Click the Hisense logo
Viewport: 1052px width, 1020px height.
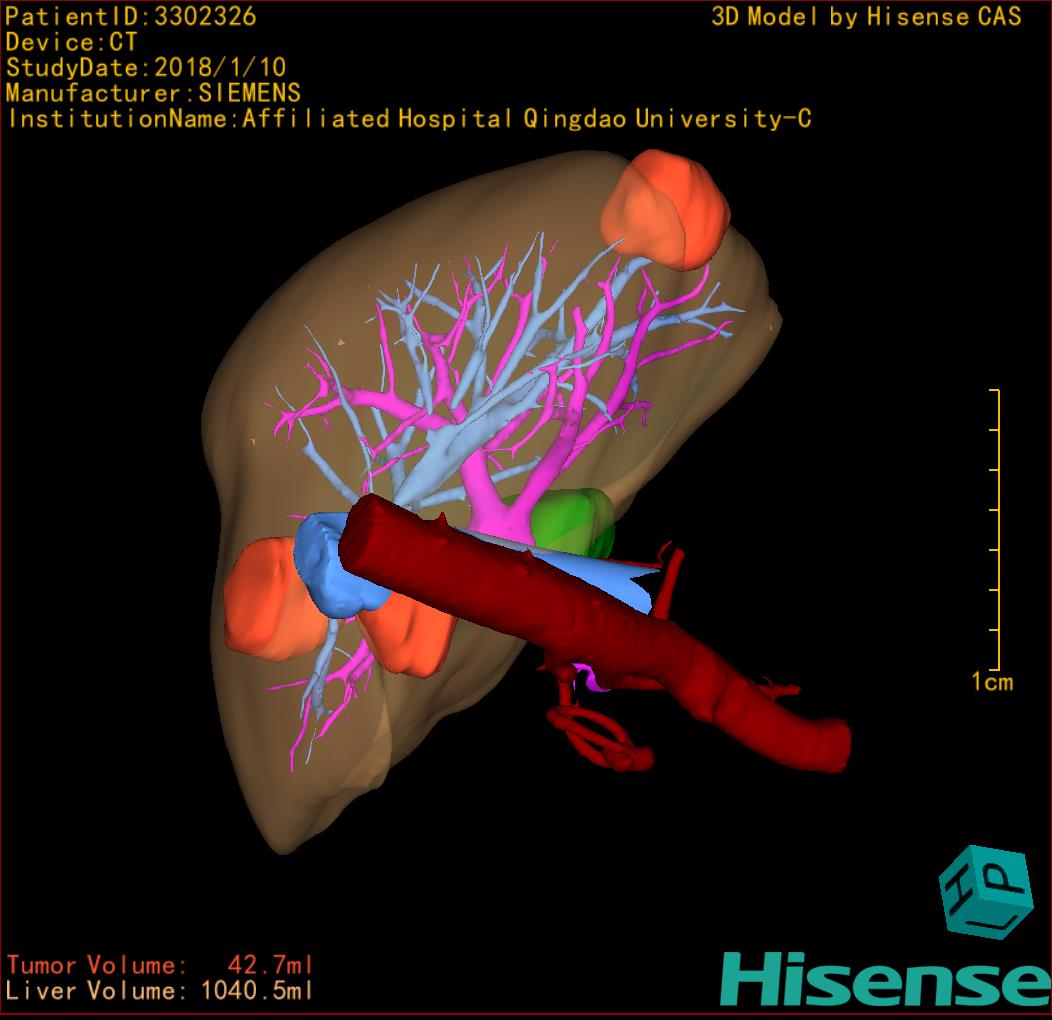coord(886,979)
